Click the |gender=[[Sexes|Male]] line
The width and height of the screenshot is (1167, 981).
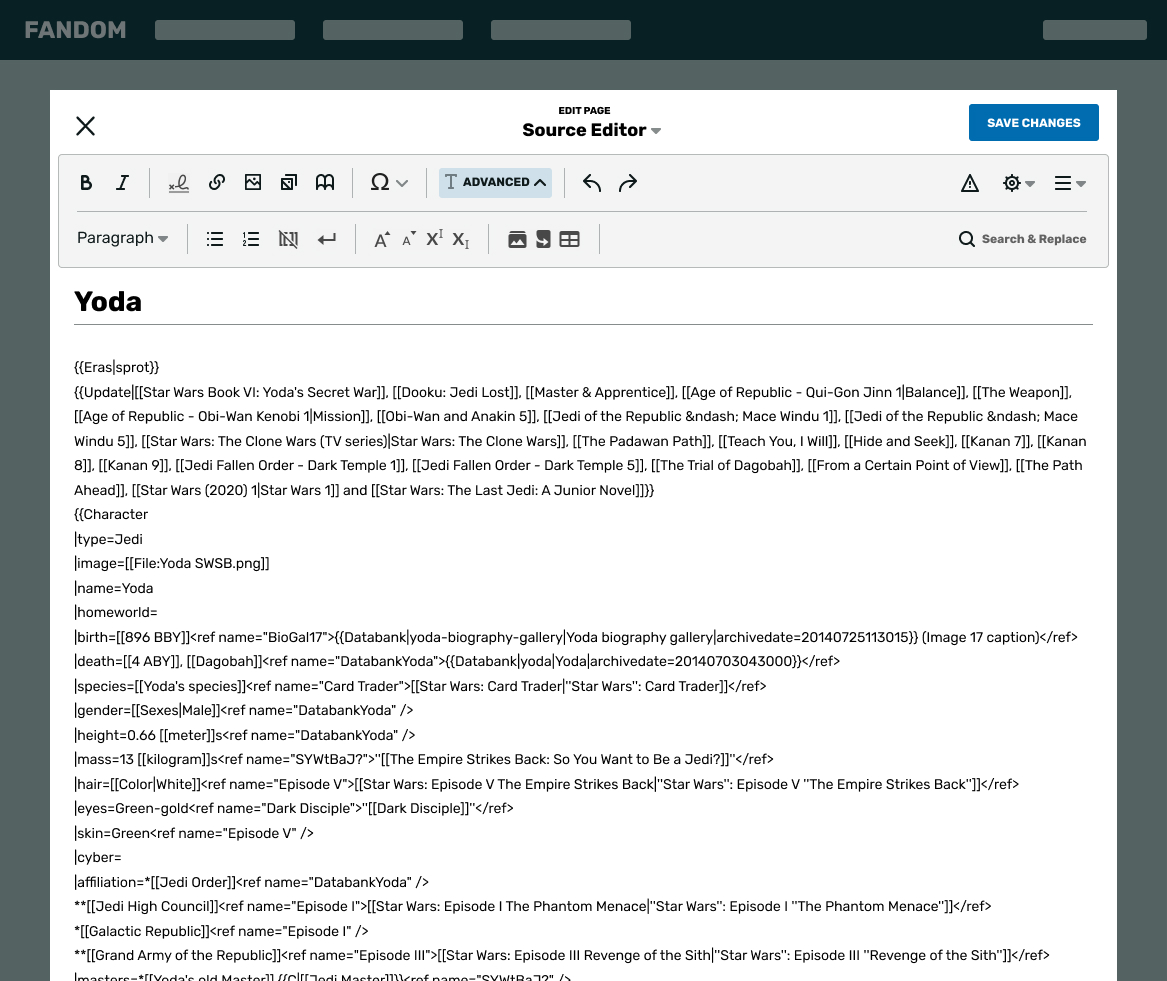(244, 710)
